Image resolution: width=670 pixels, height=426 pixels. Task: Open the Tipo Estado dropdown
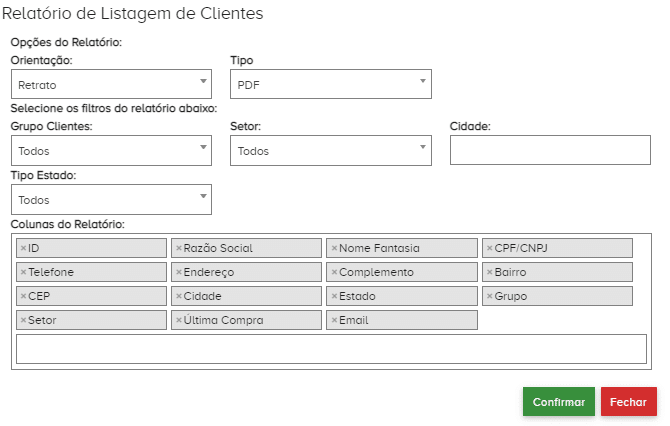(111, 200)
